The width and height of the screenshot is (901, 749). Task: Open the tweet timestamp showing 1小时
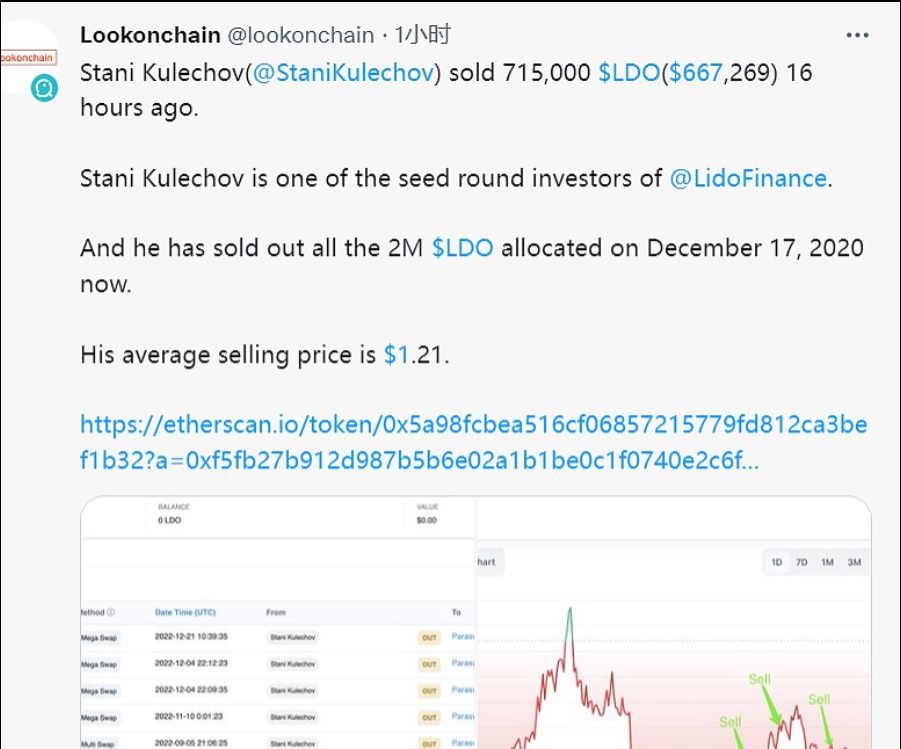[x=423, y=35]
